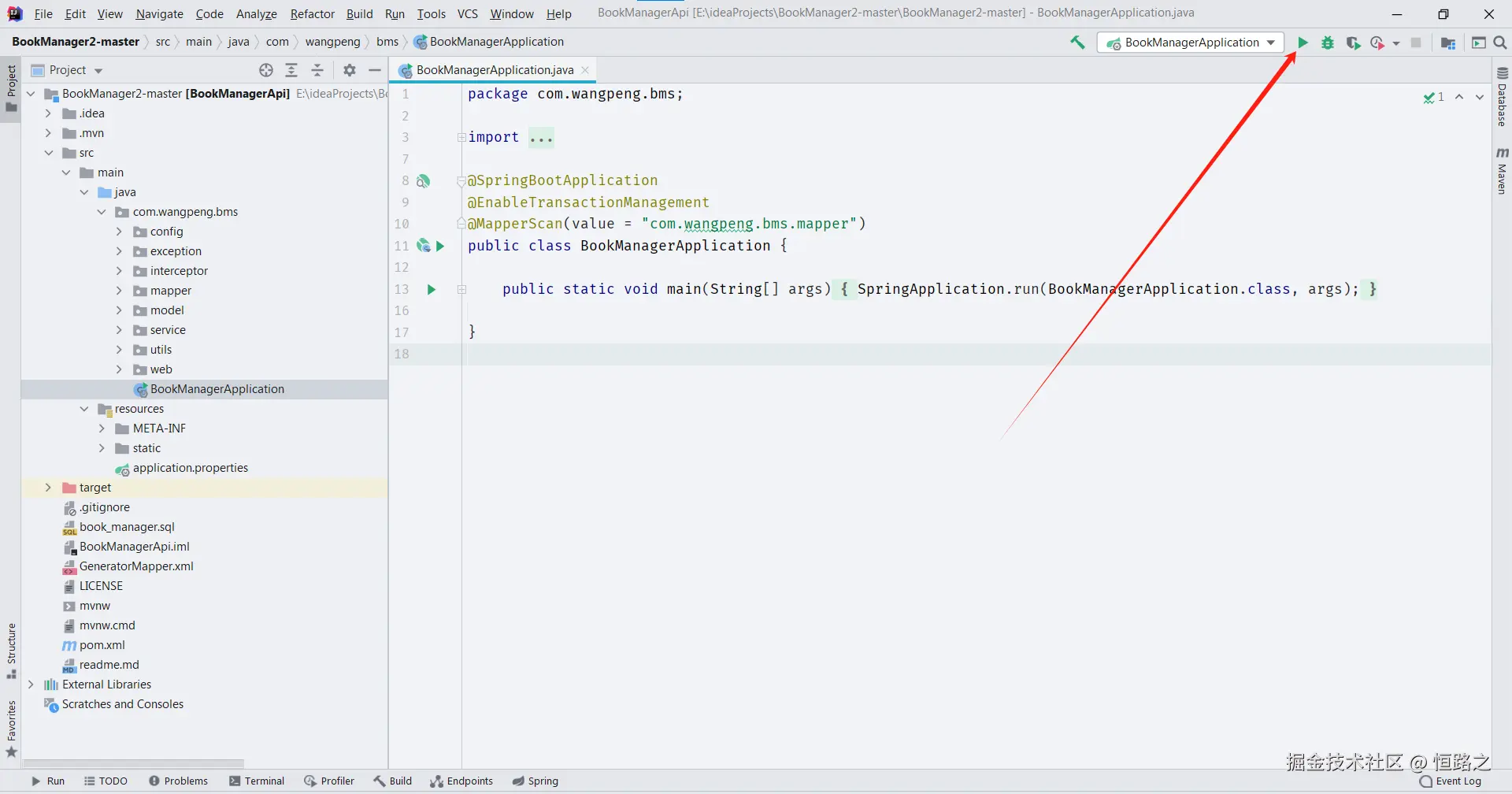
Task: Select the BookManagerApplication.java editor tab
Action: pyautogui.click(x=495, y=70)
